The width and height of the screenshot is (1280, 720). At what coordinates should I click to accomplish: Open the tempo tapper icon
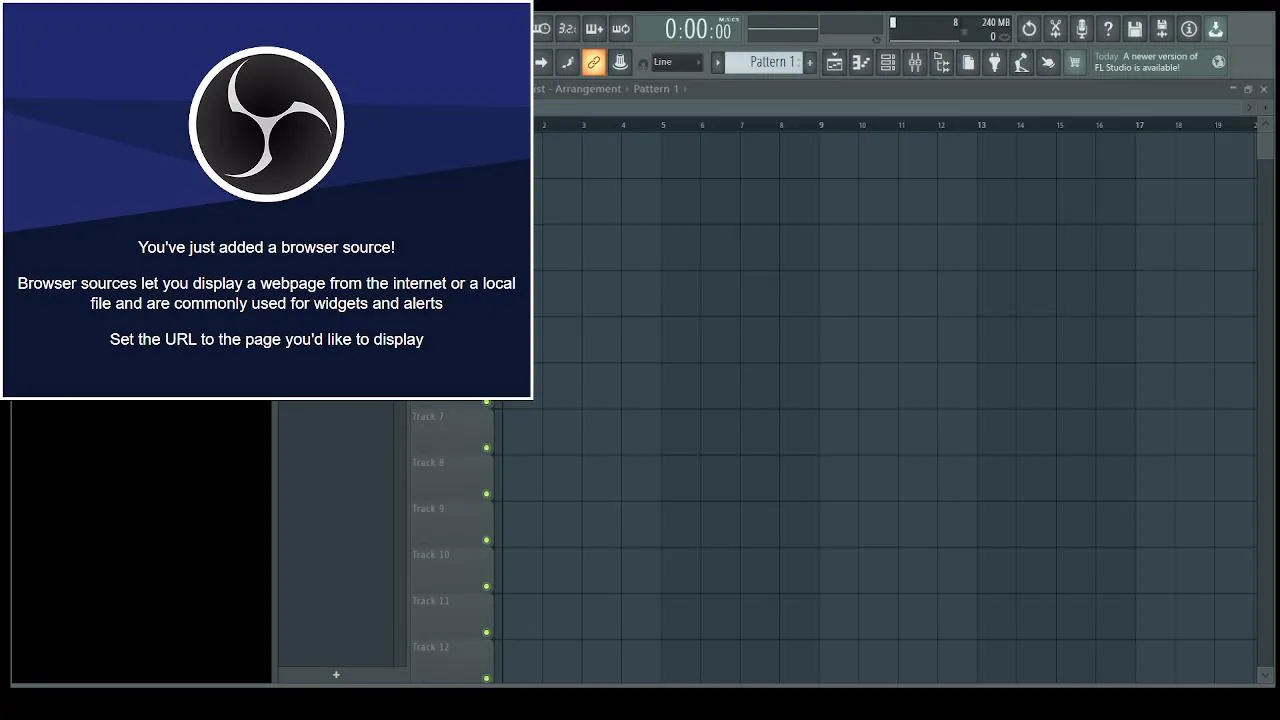coord(1021,62)
